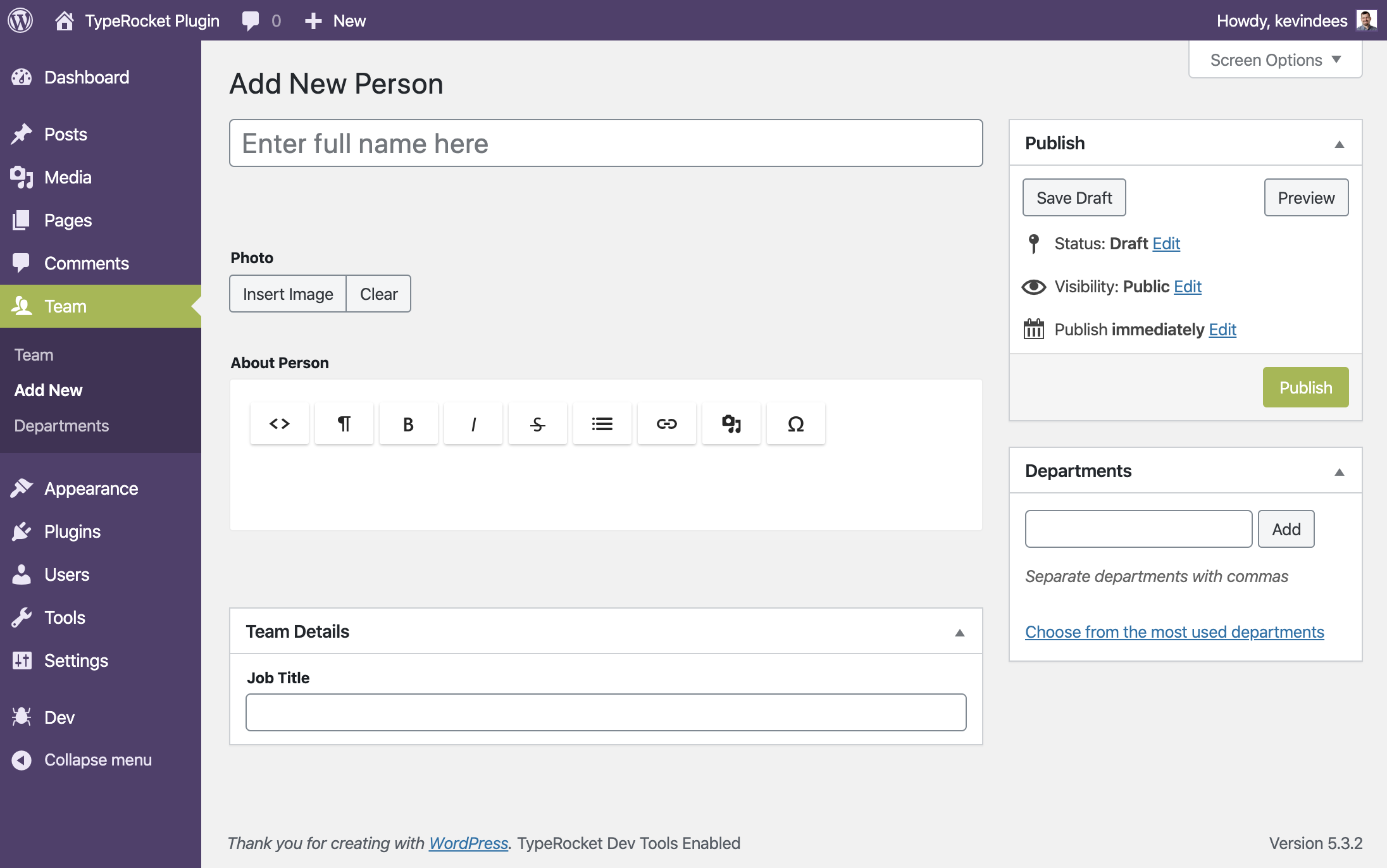1387x868 pixels.
Task: Collapse the Team Details metabox
Action: [959, 633]
